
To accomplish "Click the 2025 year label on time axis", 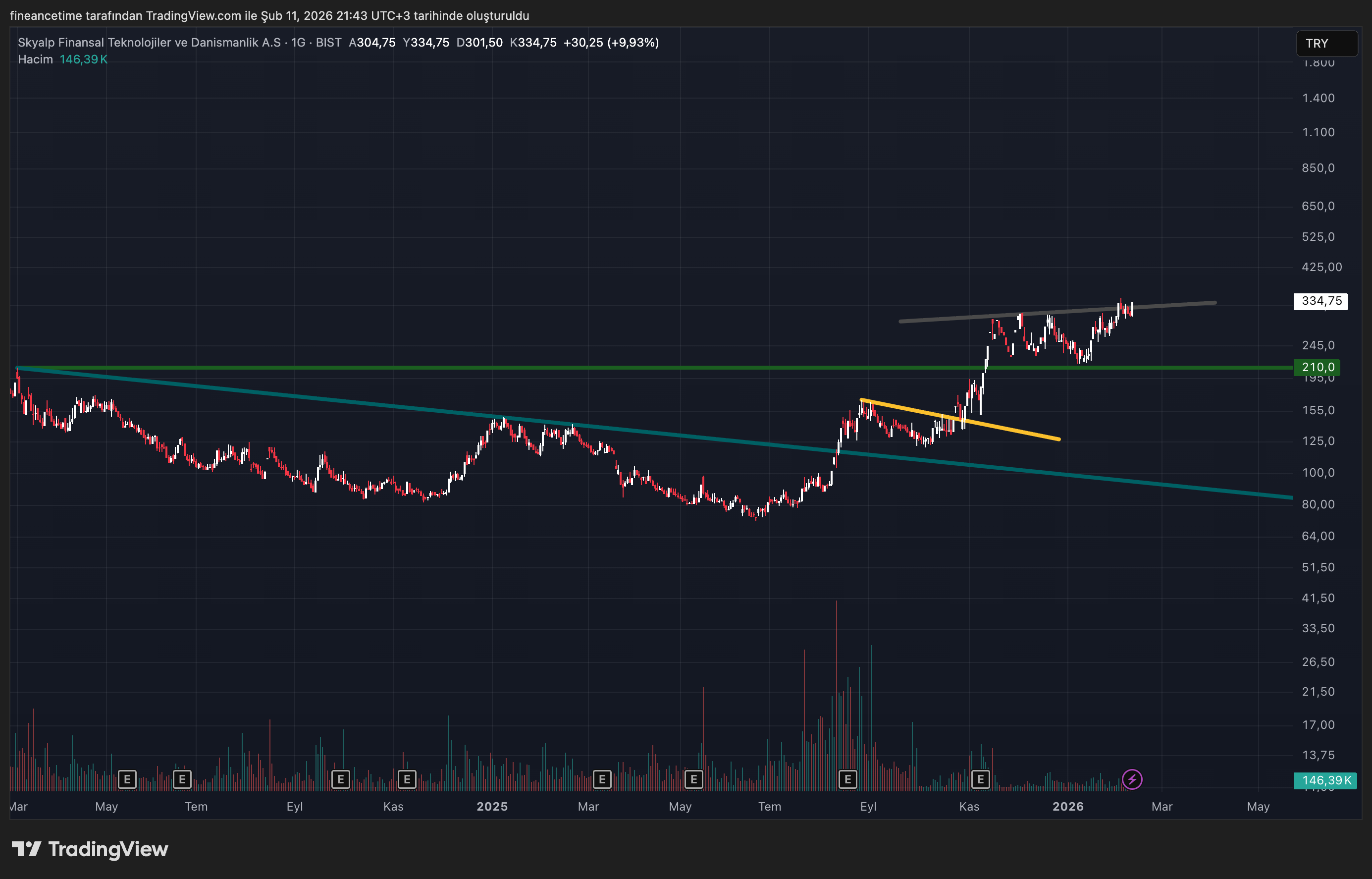I will coord(492,807).
